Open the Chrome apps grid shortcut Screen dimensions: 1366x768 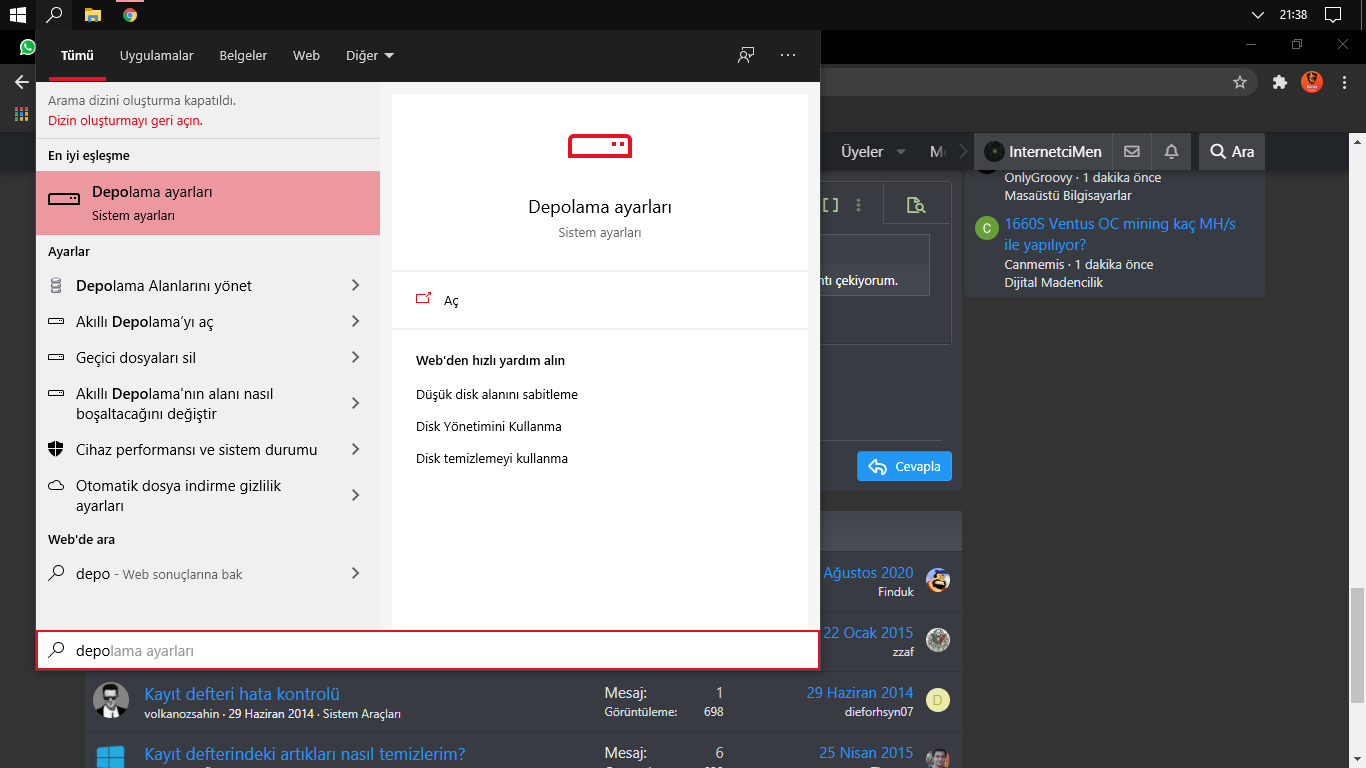pyautogui.click(x=21, y=114)
